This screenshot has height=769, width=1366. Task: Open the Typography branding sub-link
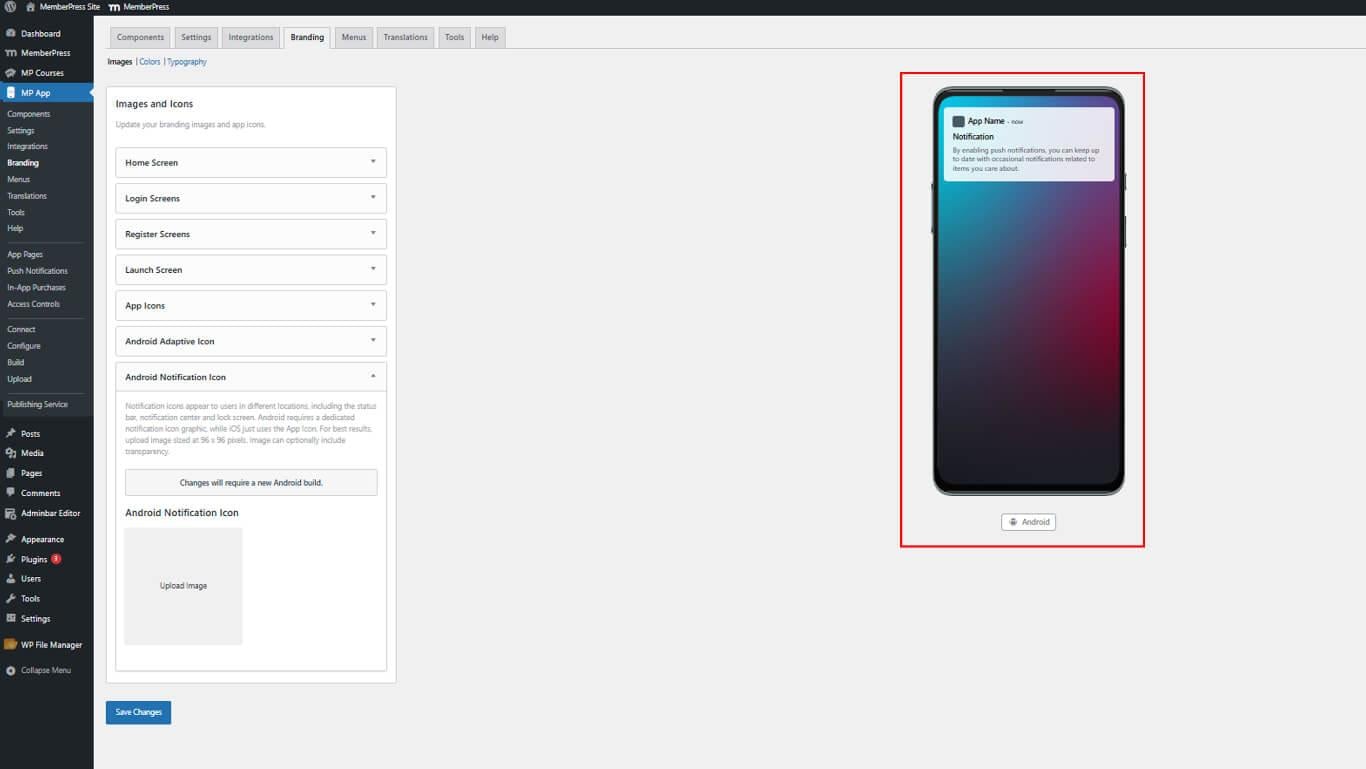pos(187,62)
